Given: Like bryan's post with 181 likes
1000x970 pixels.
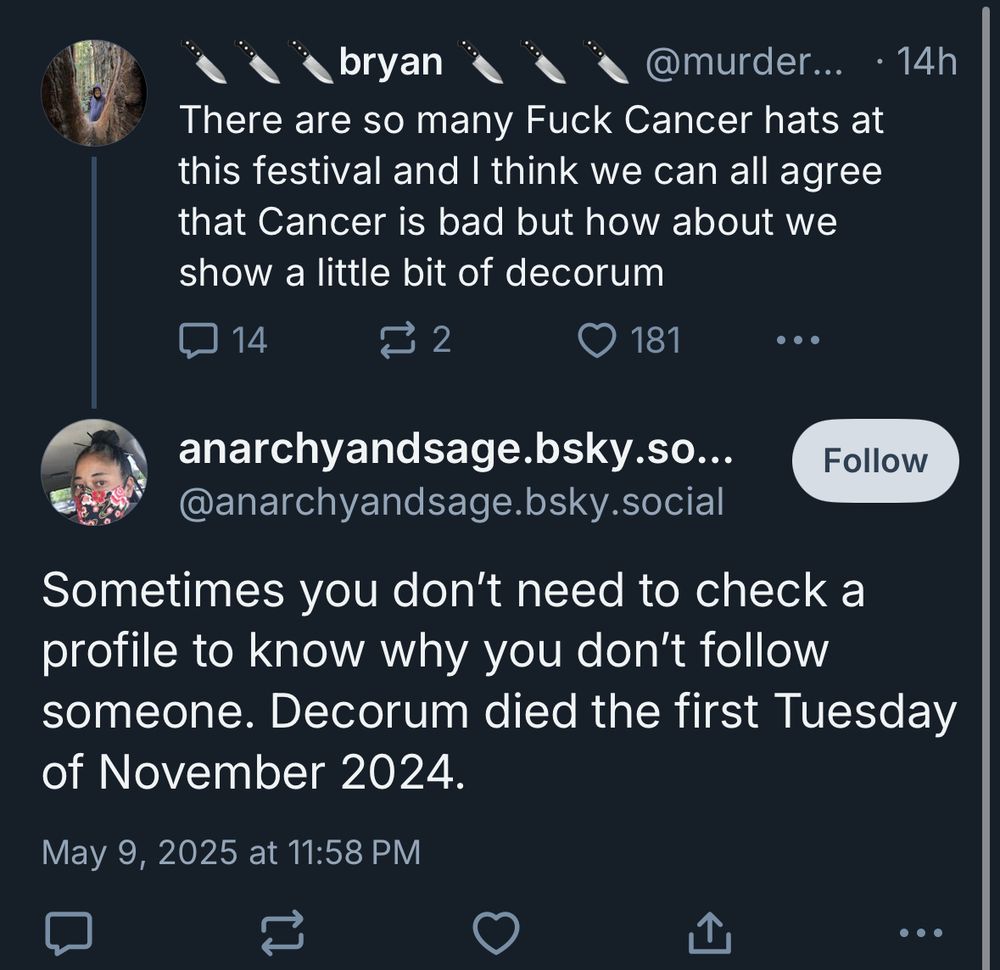Looking at the screenshot, I should pyautogui.click(x=597, y=340).
